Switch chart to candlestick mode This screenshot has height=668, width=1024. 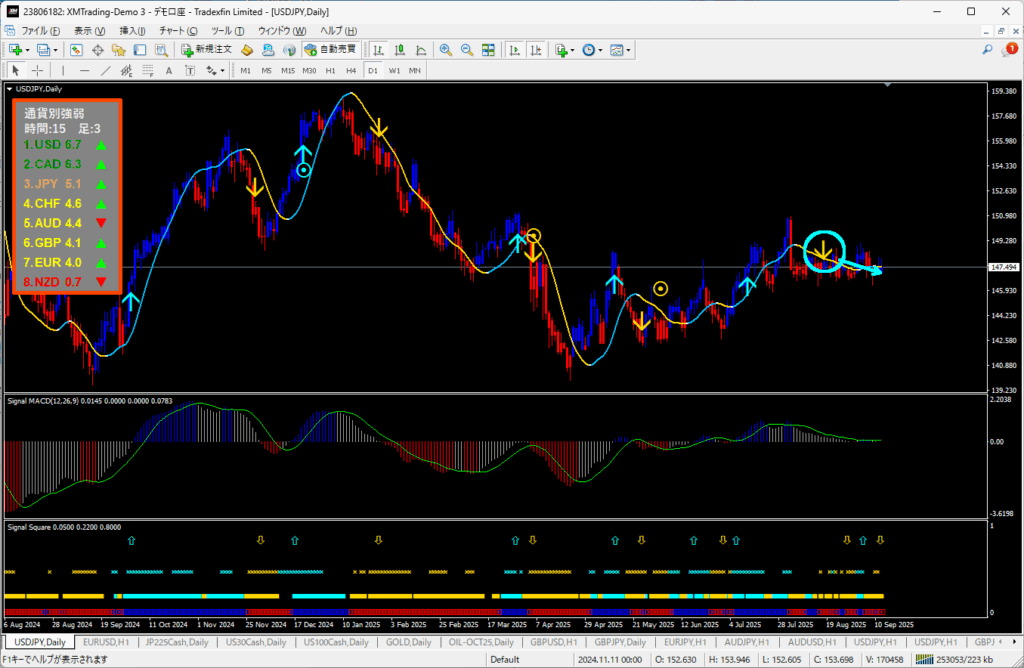click(400, 50)
